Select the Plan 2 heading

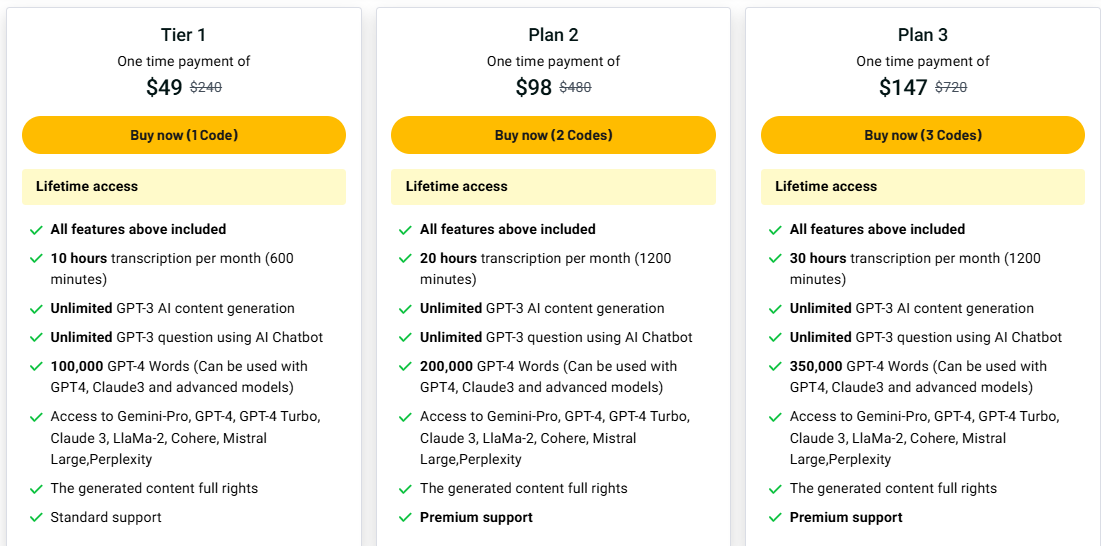[x=553, y=35]
